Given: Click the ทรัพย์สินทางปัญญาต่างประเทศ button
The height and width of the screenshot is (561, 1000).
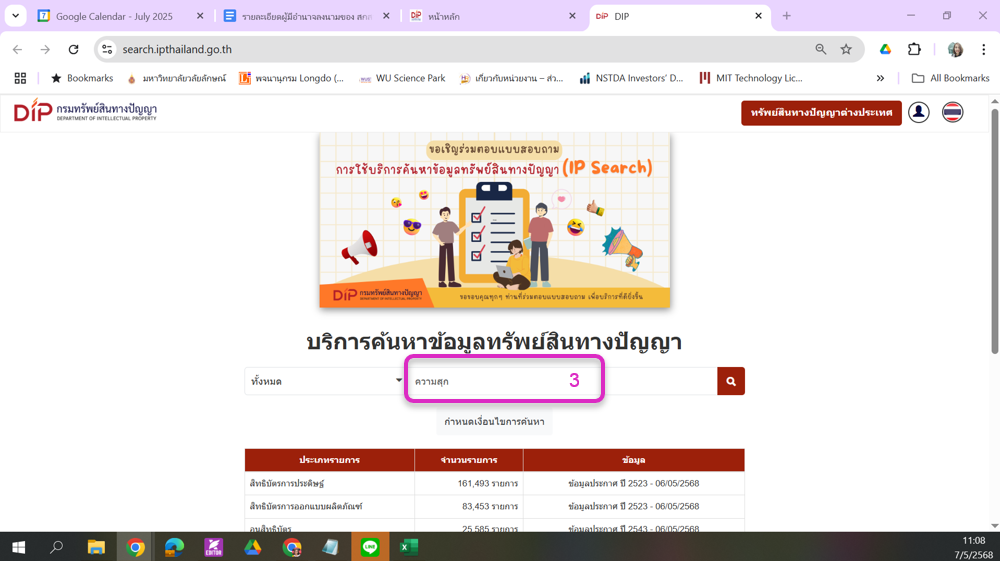Looking at the screenshot, I should (821, 113).
